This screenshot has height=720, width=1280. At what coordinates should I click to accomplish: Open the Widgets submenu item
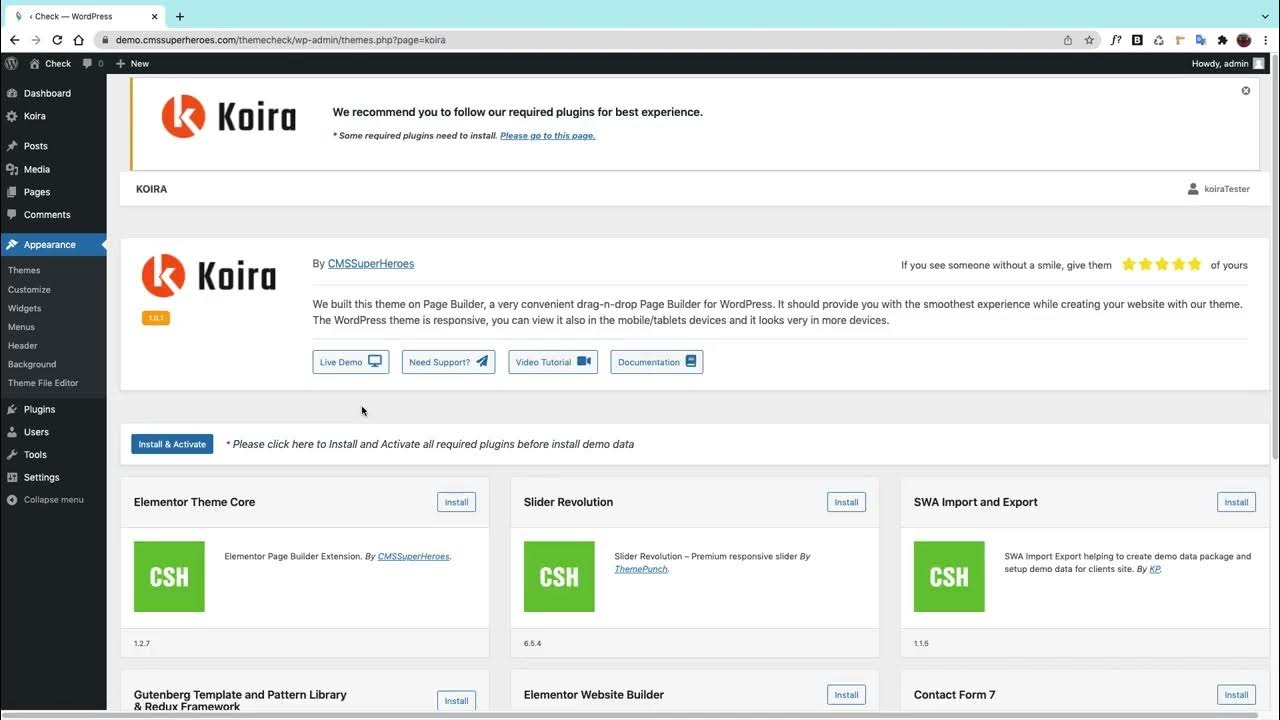point(25,308)
